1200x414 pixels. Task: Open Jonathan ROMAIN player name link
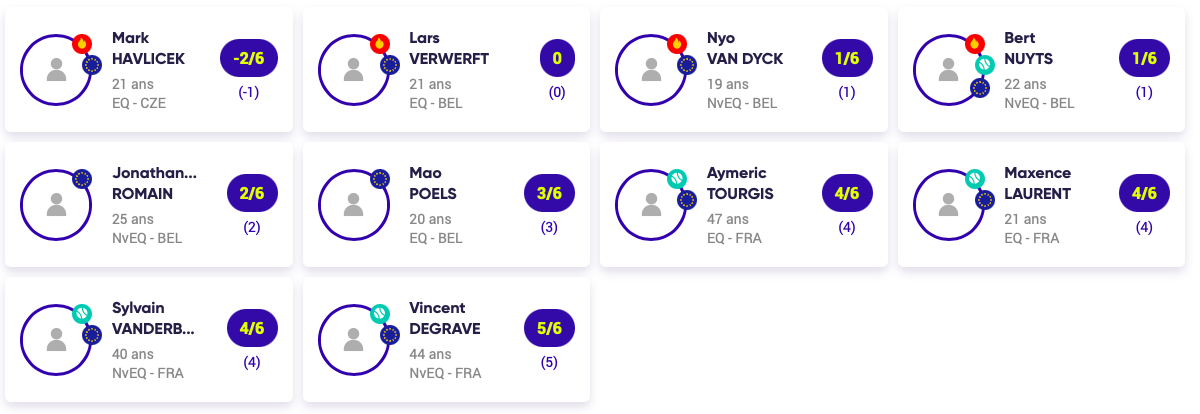[x=155, y=183]
